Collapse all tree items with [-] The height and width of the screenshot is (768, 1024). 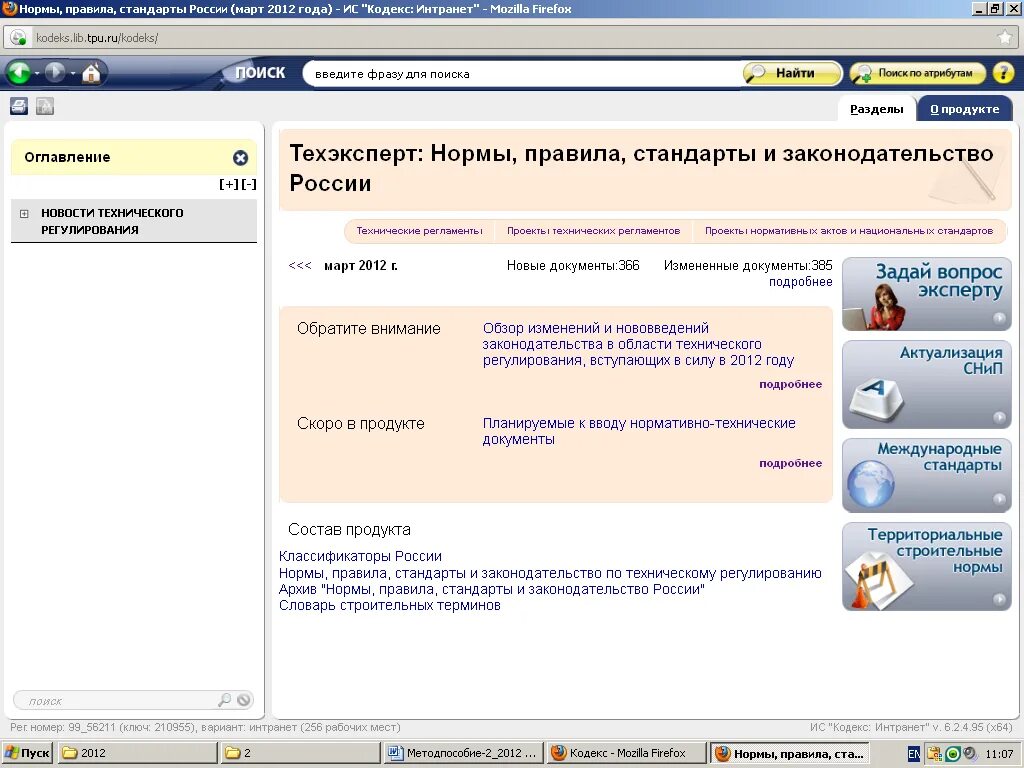[x=249, y=184]
